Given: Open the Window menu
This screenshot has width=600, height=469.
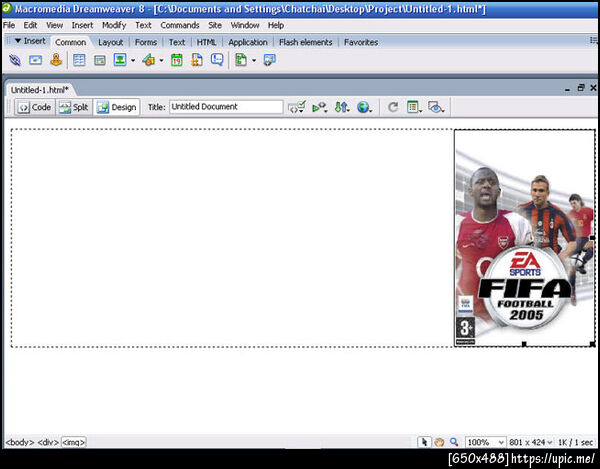Looking at the screenshot, I should [x=245, y=25].
